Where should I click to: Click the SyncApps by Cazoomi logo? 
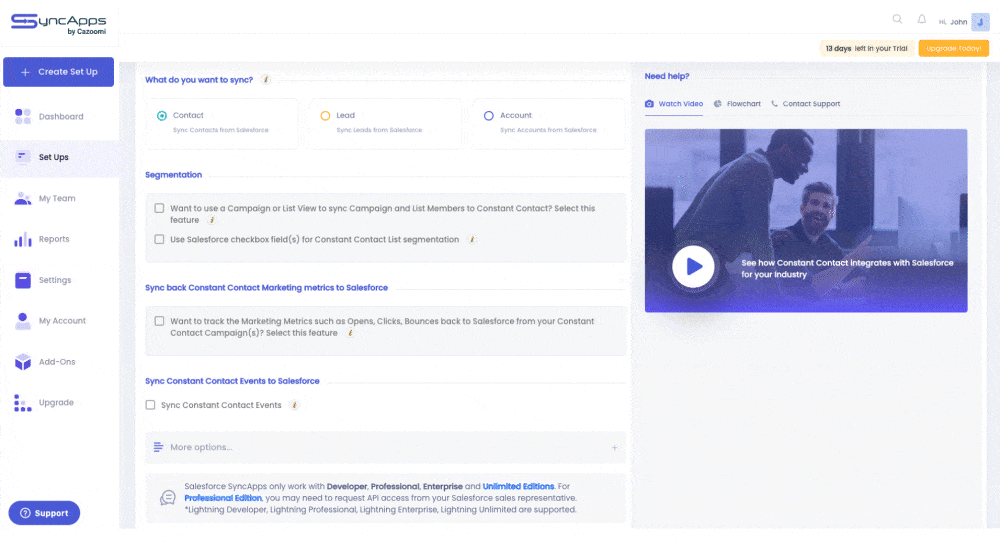point(59,24)
